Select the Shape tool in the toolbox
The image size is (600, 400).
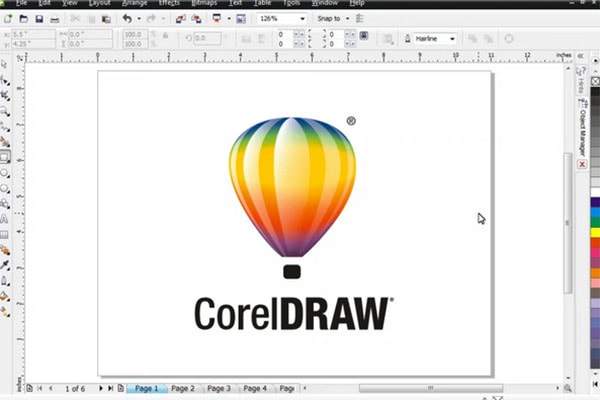[5, 80]
